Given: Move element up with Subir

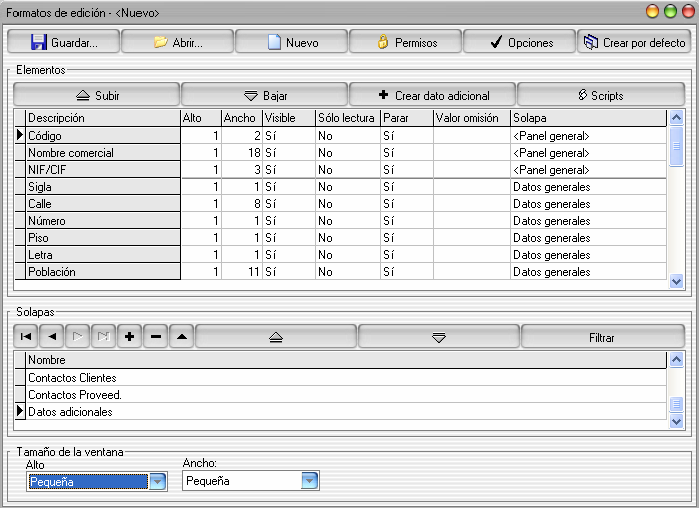Looking at the screenshot, I should pos(97,96).
